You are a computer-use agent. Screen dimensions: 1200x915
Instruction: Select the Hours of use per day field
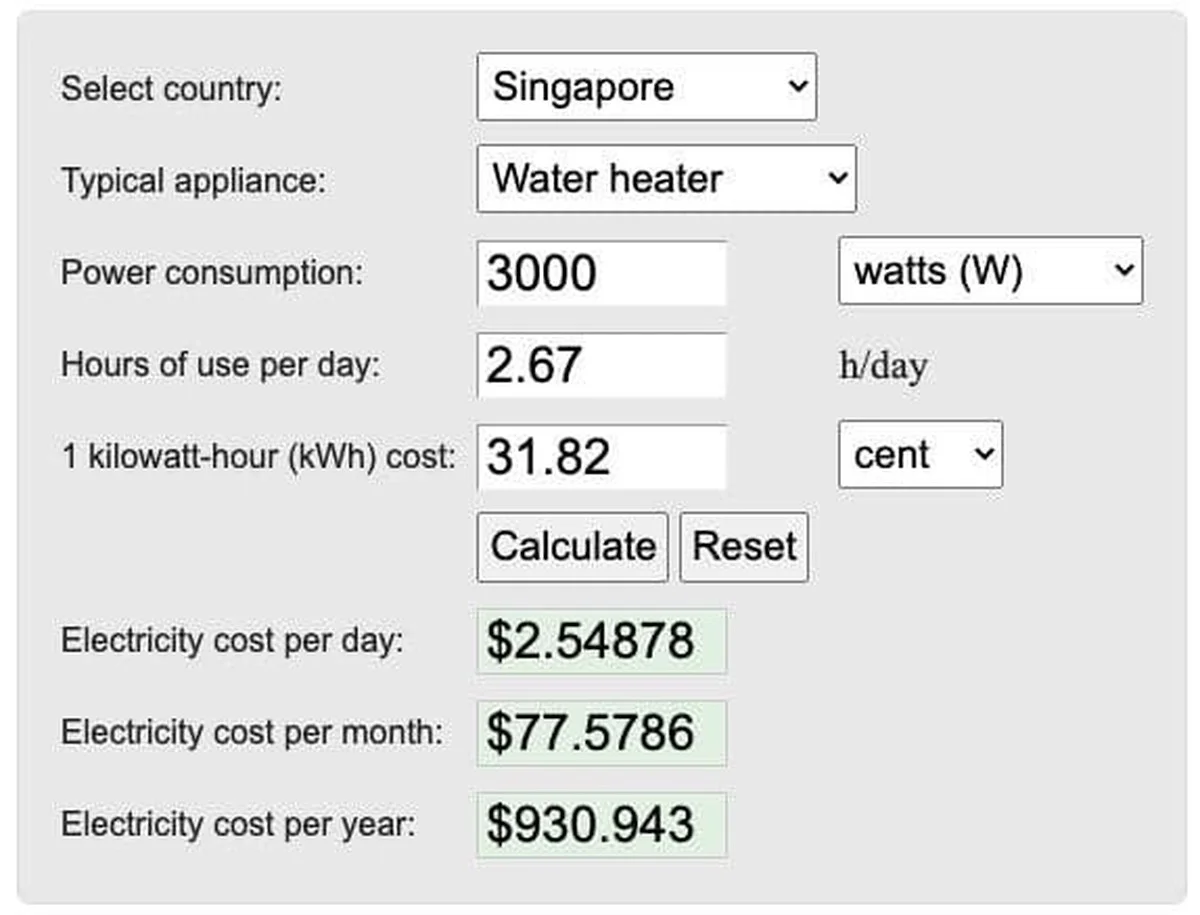[x=600, y=364]
